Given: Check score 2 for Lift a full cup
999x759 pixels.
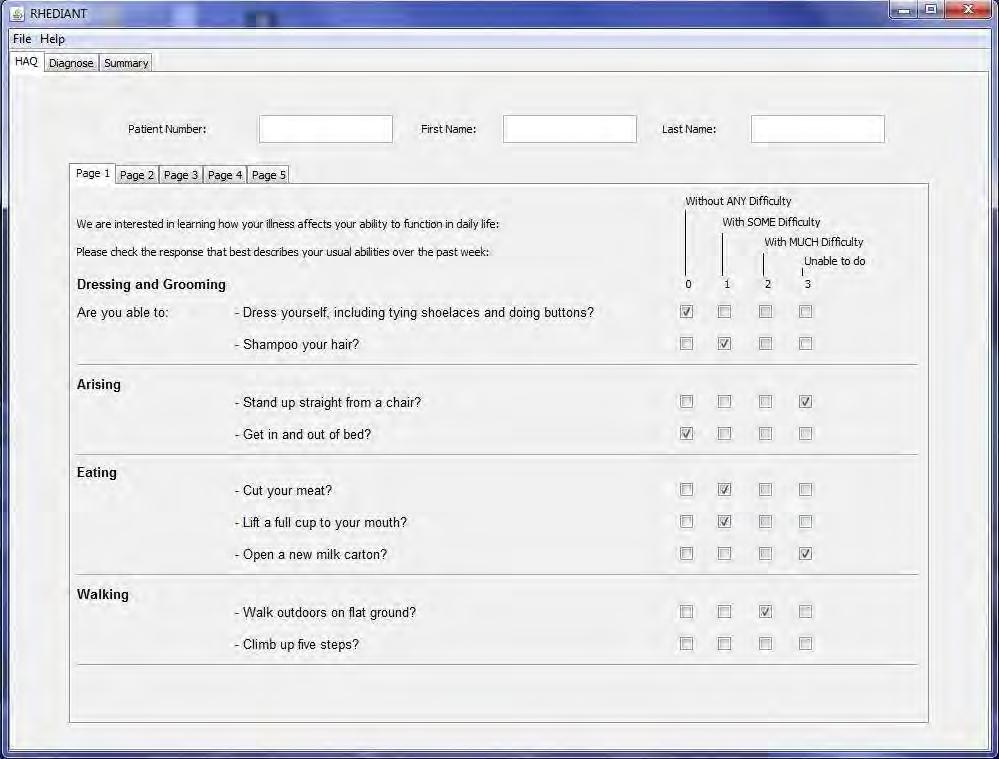Looking at the screenshot, I should (765, 521).
